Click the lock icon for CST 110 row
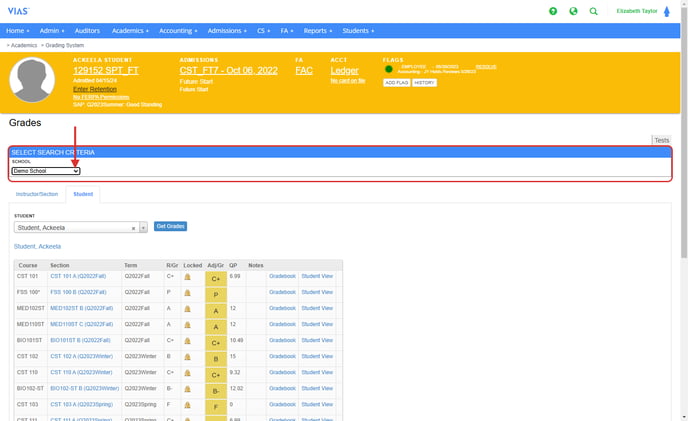Viewport: 688px width, 421px height. tap(187, 373)
